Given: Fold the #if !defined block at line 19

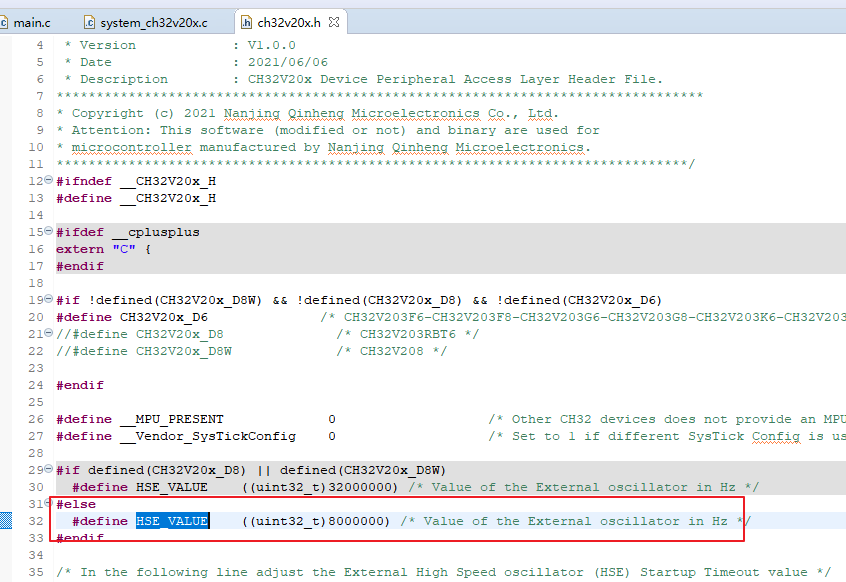Looking at the screenshot, I should pyautogui.click(x=49, y=300).
